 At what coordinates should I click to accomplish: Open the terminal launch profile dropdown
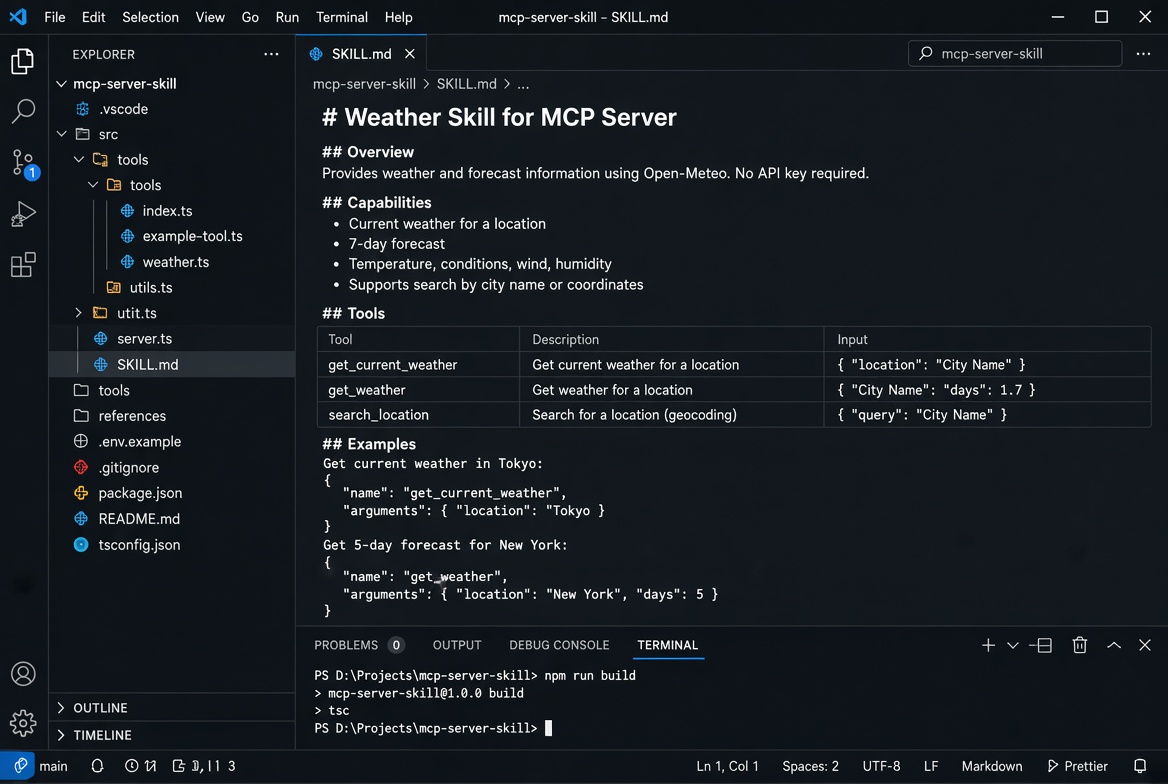tap(1012, 645)
